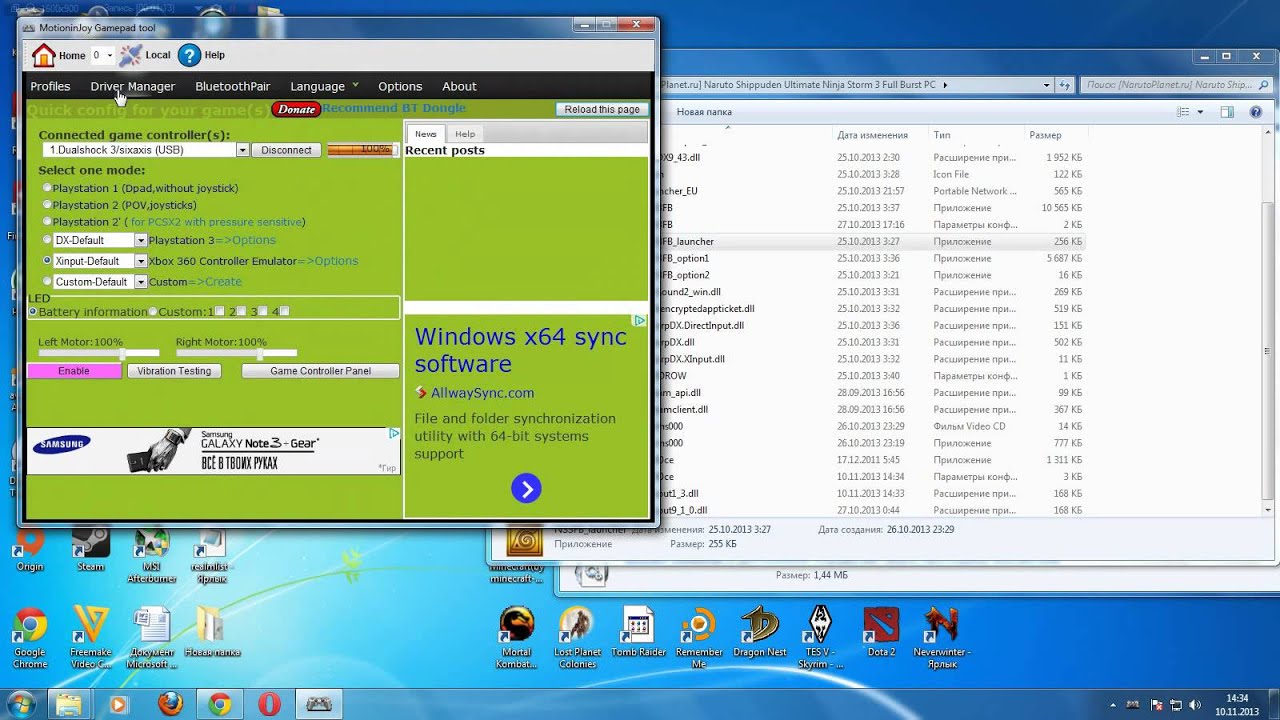Select the TES V Skyrim desktop shortcut
The image size is (1280, 720).
[820, 637]
